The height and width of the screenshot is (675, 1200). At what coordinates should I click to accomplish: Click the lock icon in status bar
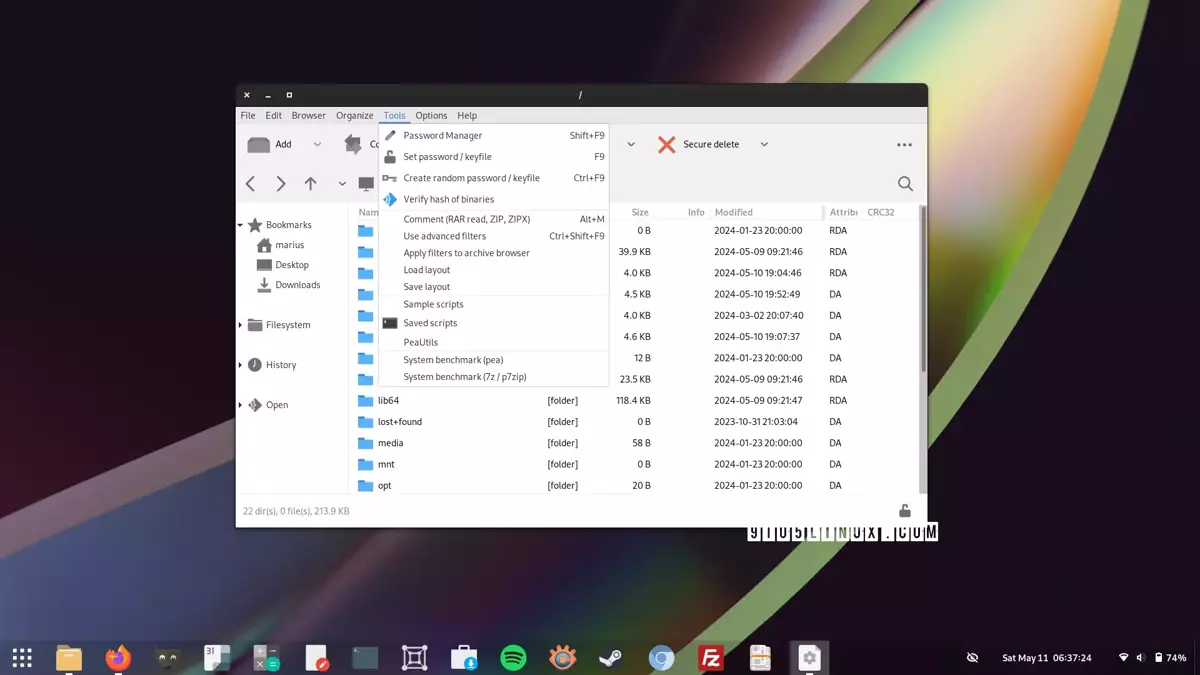point(905,511)
